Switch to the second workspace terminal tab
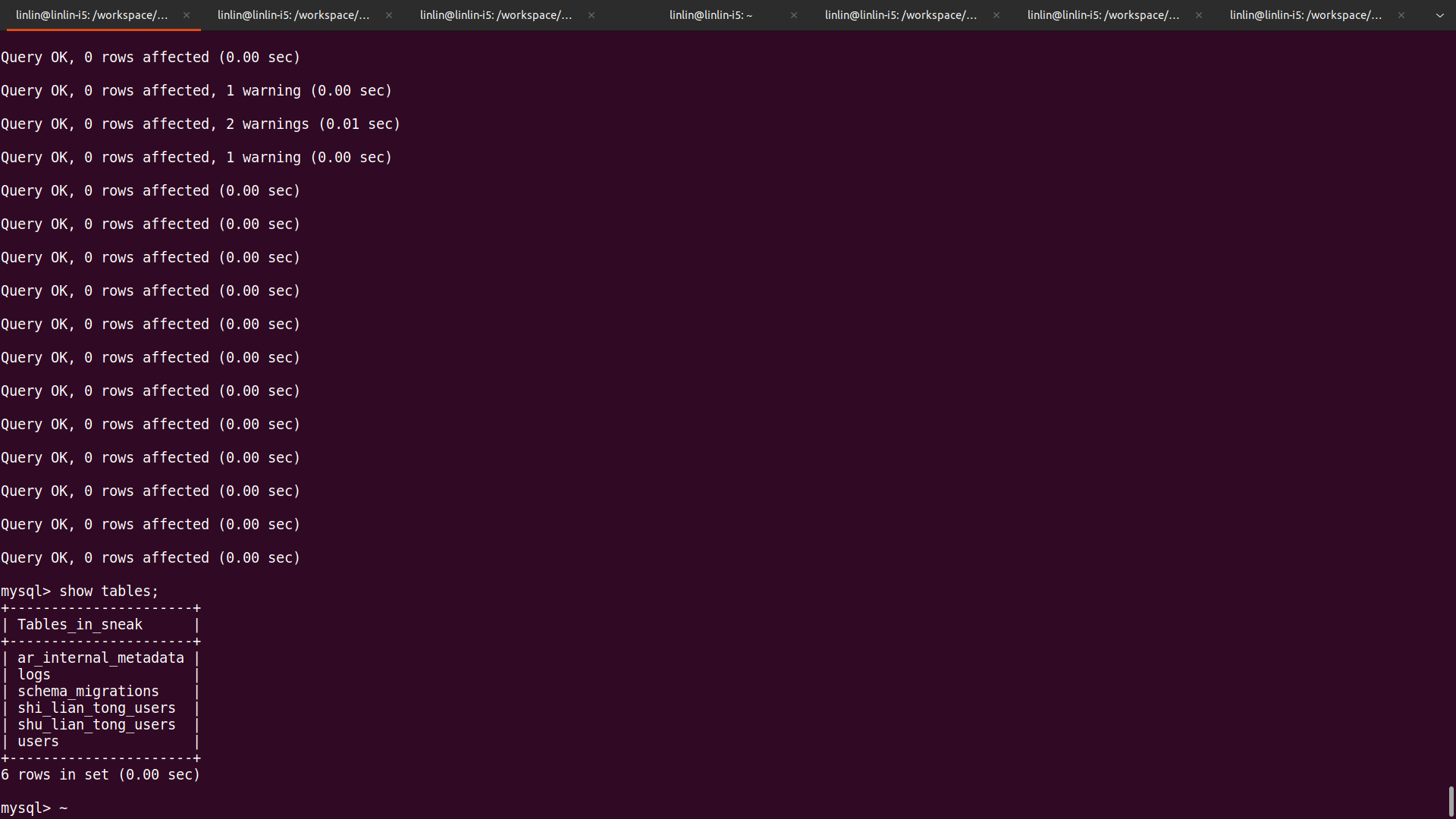The height and width of the screenshot is (819, 1456). click(x=293, y=14)
